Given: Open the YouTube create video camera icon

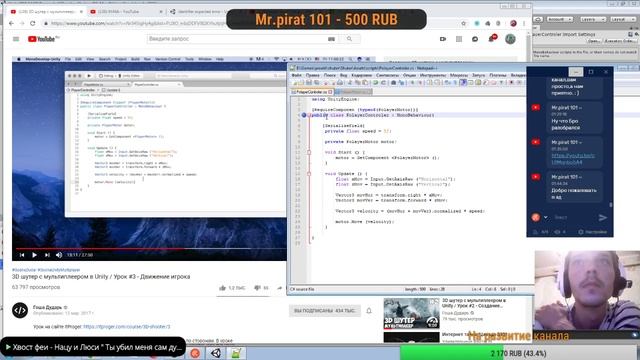Looking at the screenshot, I should (x=443, y=39).
